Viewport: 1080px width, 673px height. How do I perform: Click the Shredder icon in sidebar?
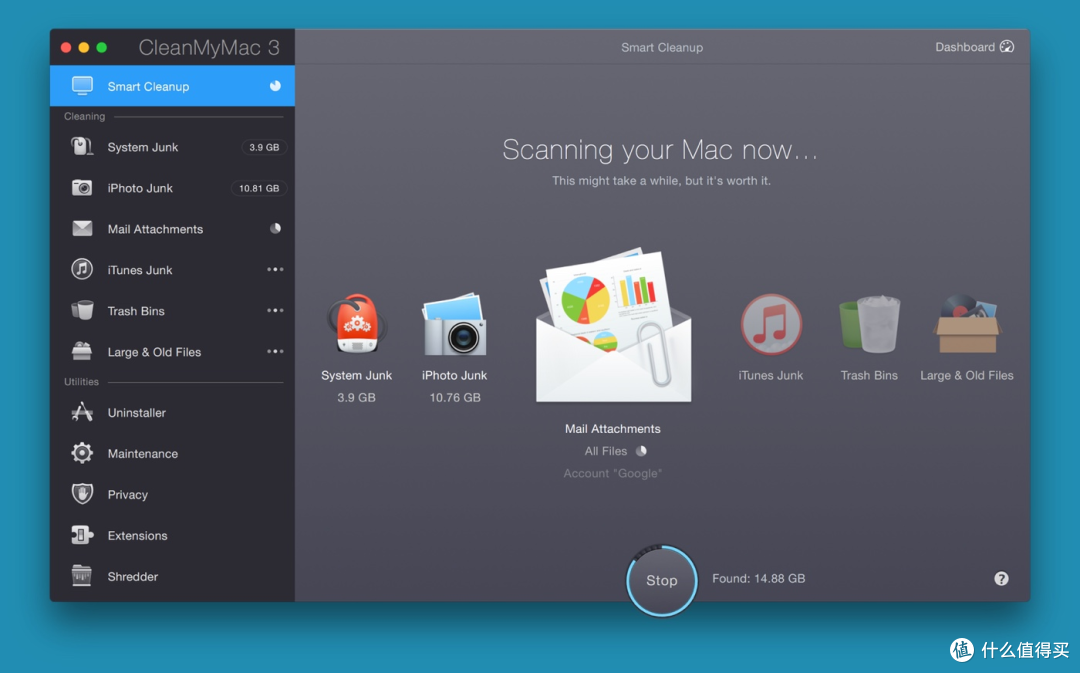click(82, 576)
